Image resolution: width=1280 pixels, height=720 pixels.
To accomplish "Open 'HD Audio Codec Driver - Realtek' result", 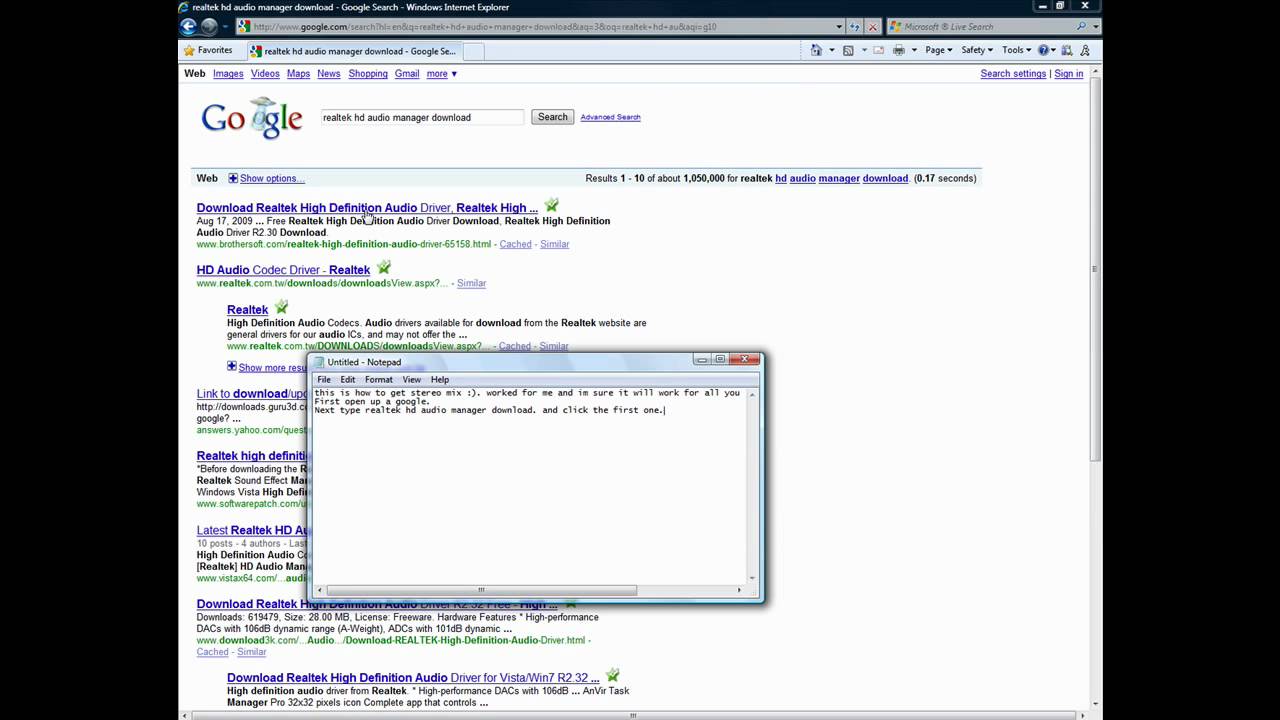I will [x=283, y=270].
